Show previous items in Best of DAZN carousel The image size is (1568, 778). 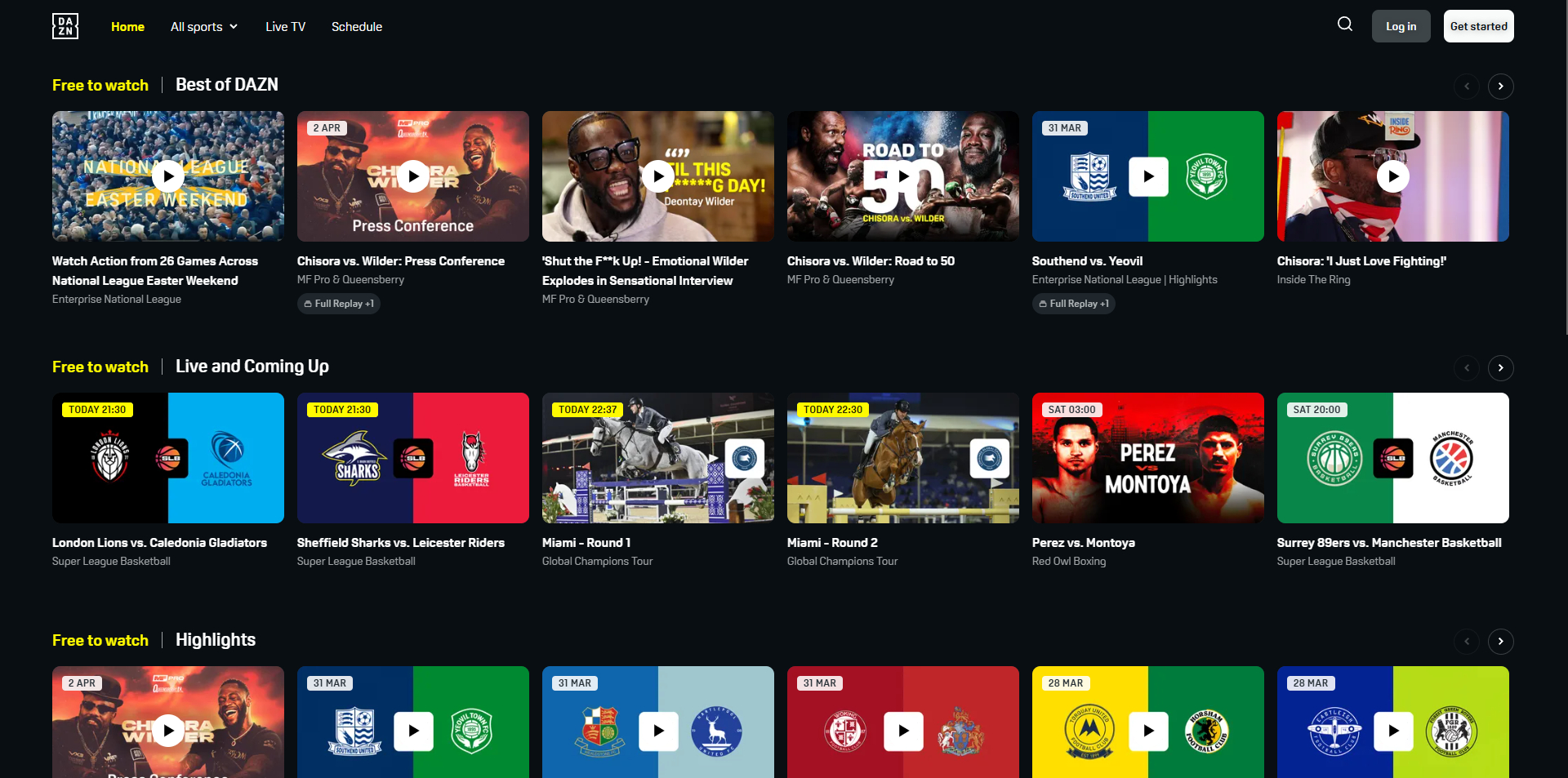pos(1467,86)
